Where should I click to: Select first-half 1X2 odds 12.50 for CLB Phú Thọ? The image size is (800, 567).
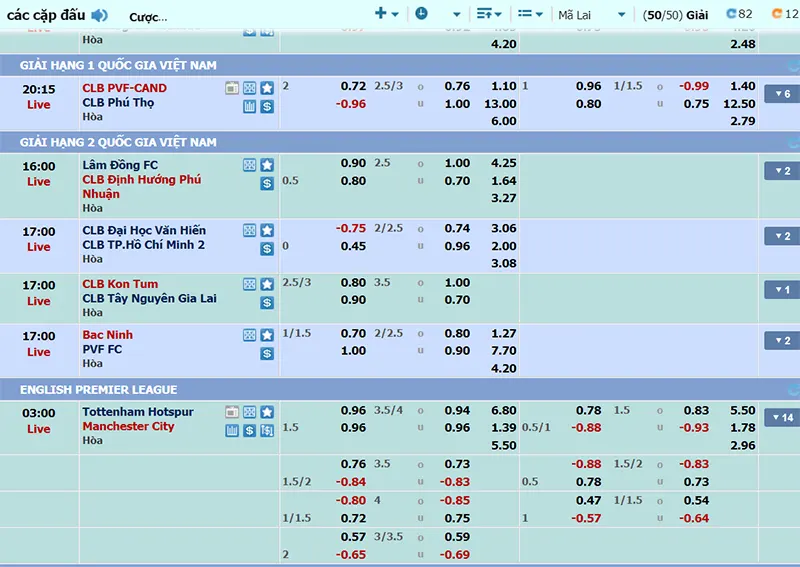[739, 104]
